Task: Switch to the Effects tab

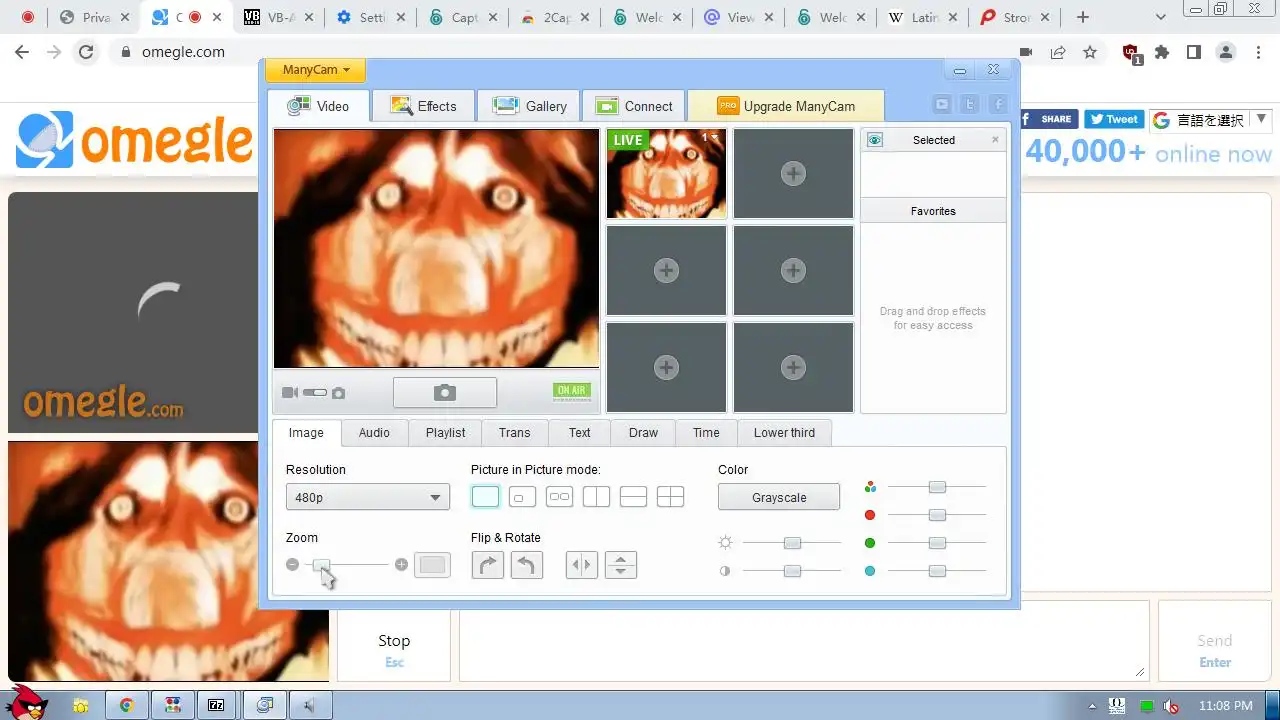Action: [424, 106]
